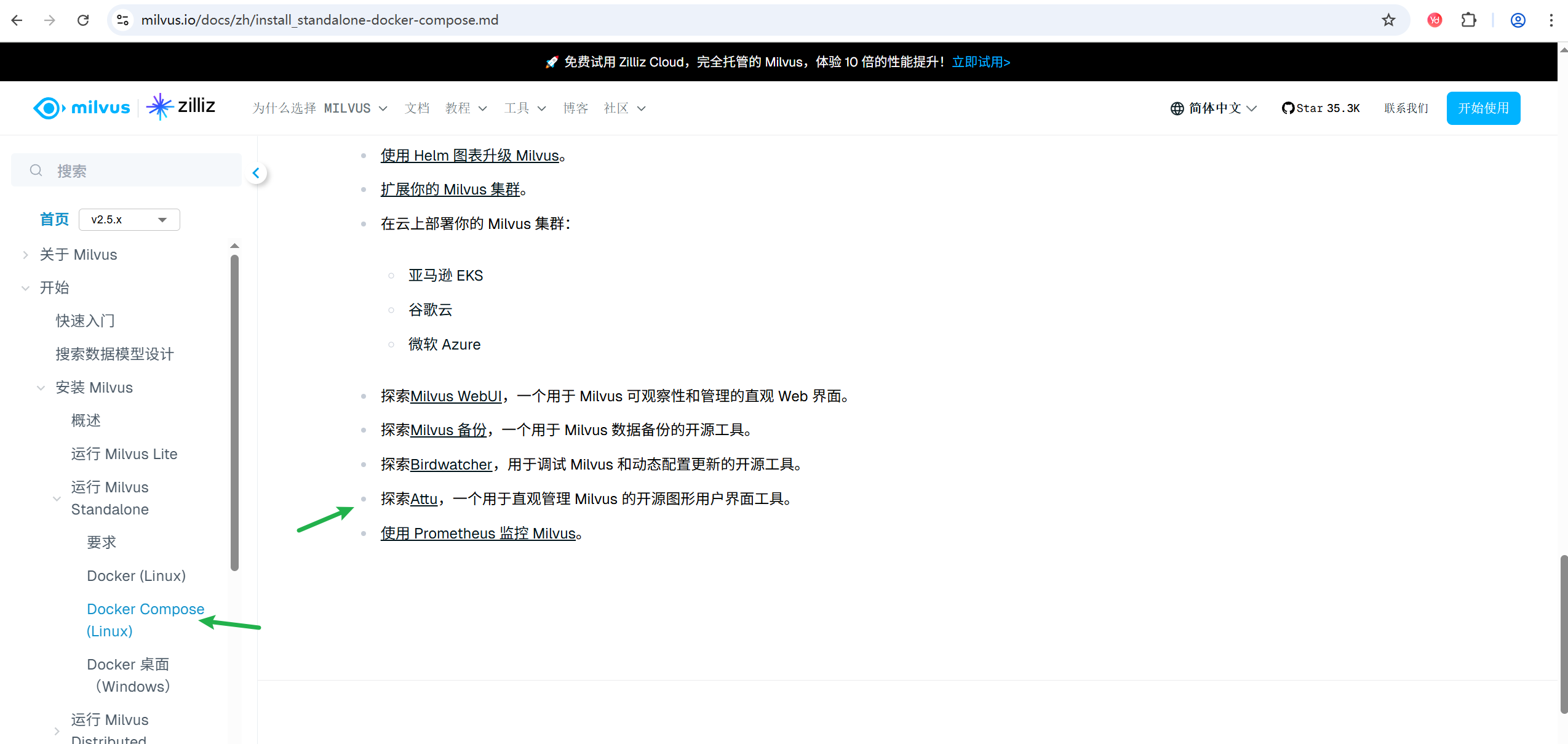Screen dimensions: 1568x744
Task: Click the search magnifier icon in the sidebar
Action: tap(36, 170)
